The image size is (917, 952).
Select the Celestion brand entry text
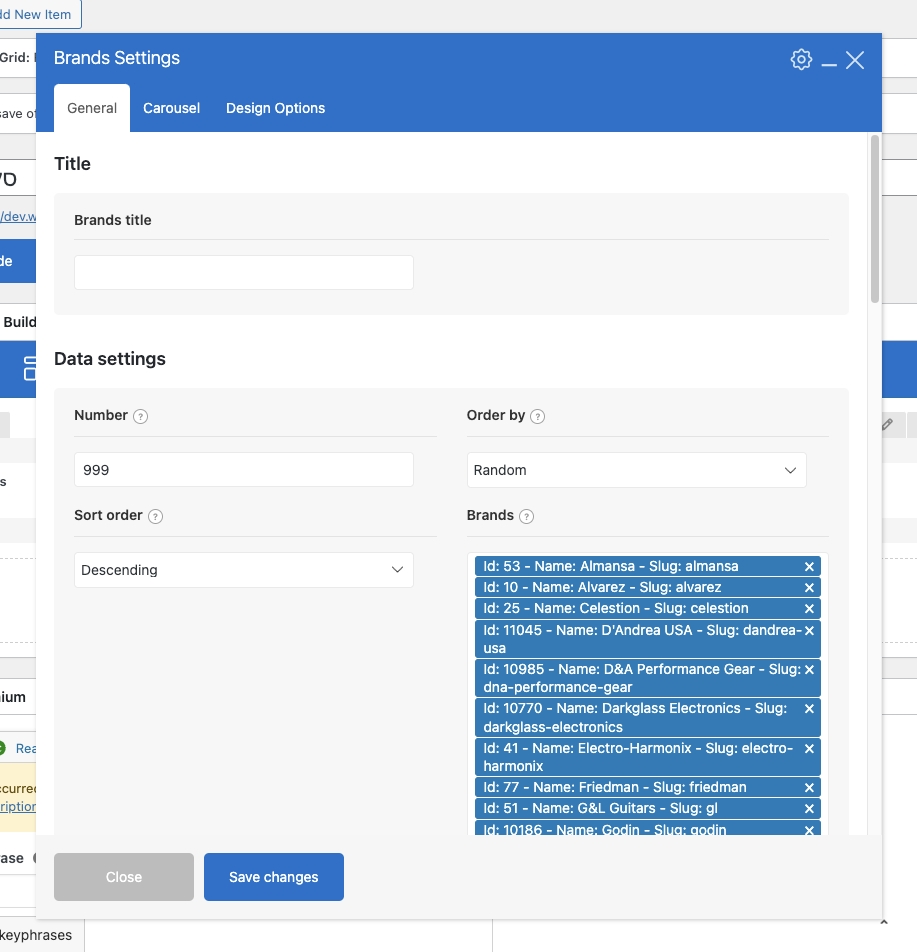[x=616, y=608]
